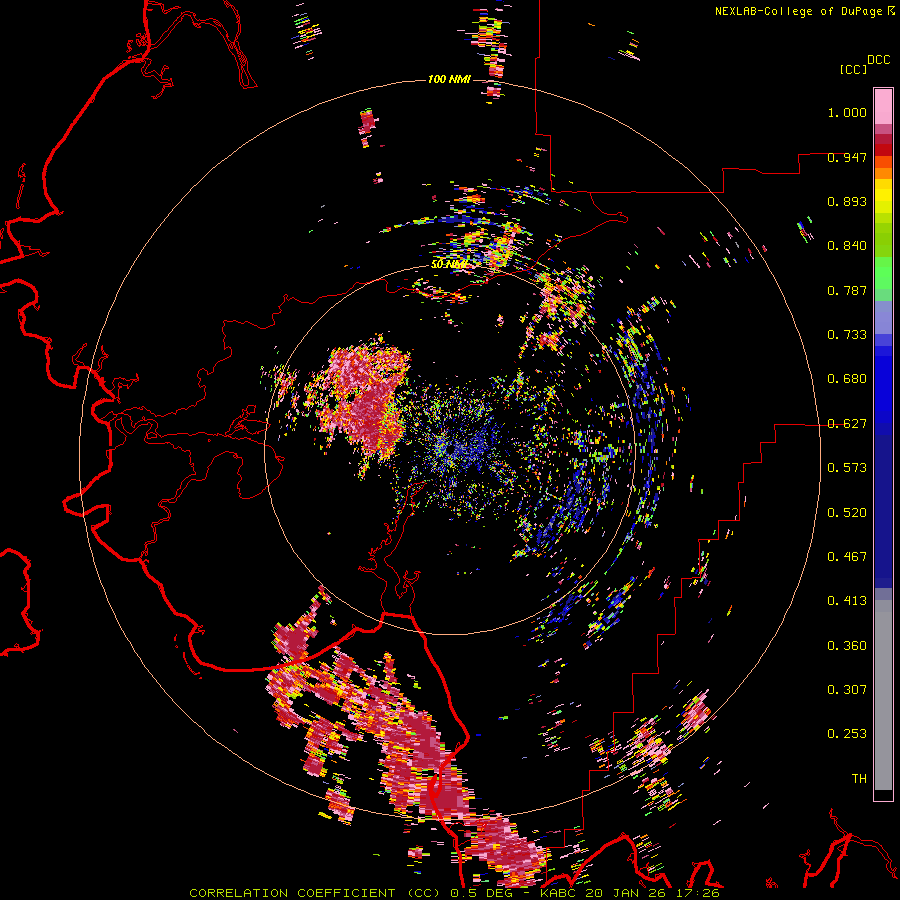Screen dimensions: 900x900
Task: Click the 0.467 legend value
Action: coord(847,557)
